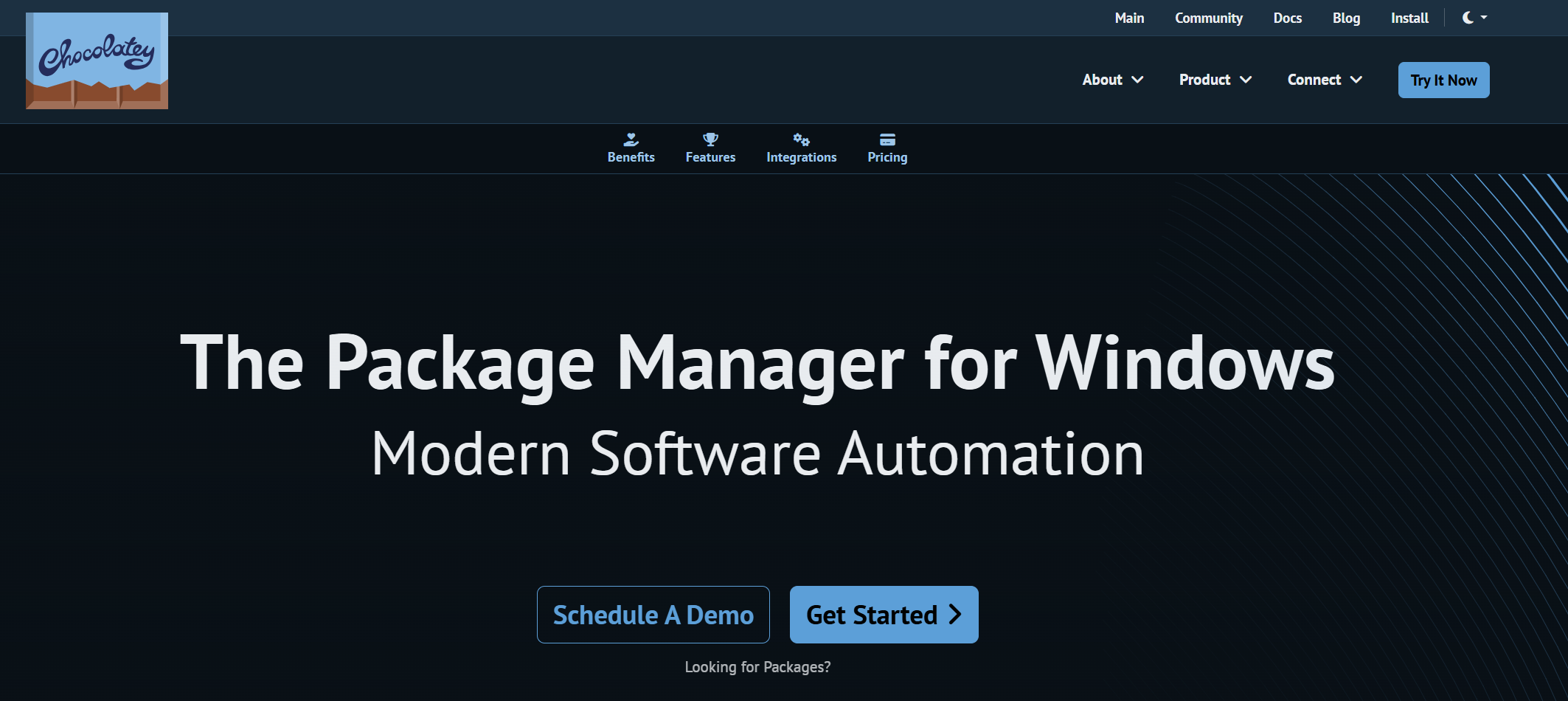
Task: Click the arrow in Get Started
Action: point(955,615)
